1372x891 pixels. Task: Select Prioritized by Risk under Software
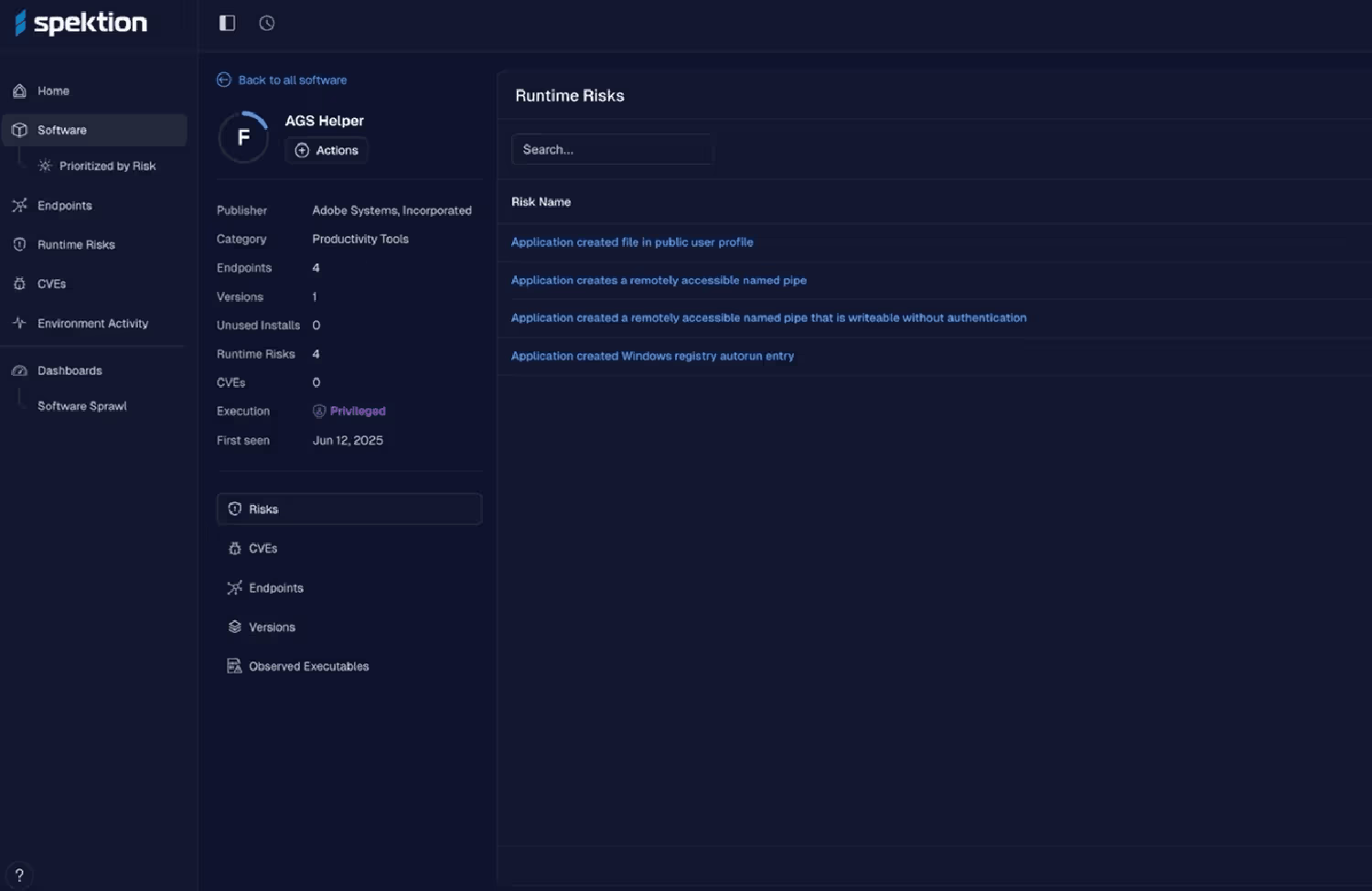pyautogui.click(x=107, y=166)
